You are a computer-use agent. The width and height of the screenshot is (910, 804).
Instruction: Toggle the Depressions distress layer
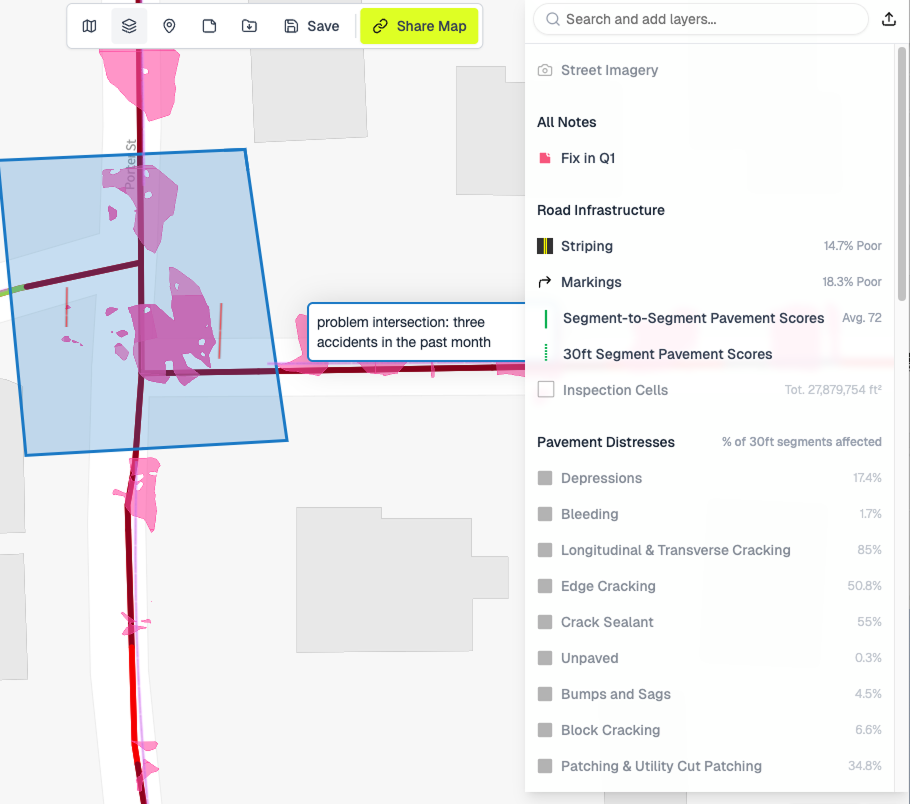pyautogui.click(x=545, y=478)
